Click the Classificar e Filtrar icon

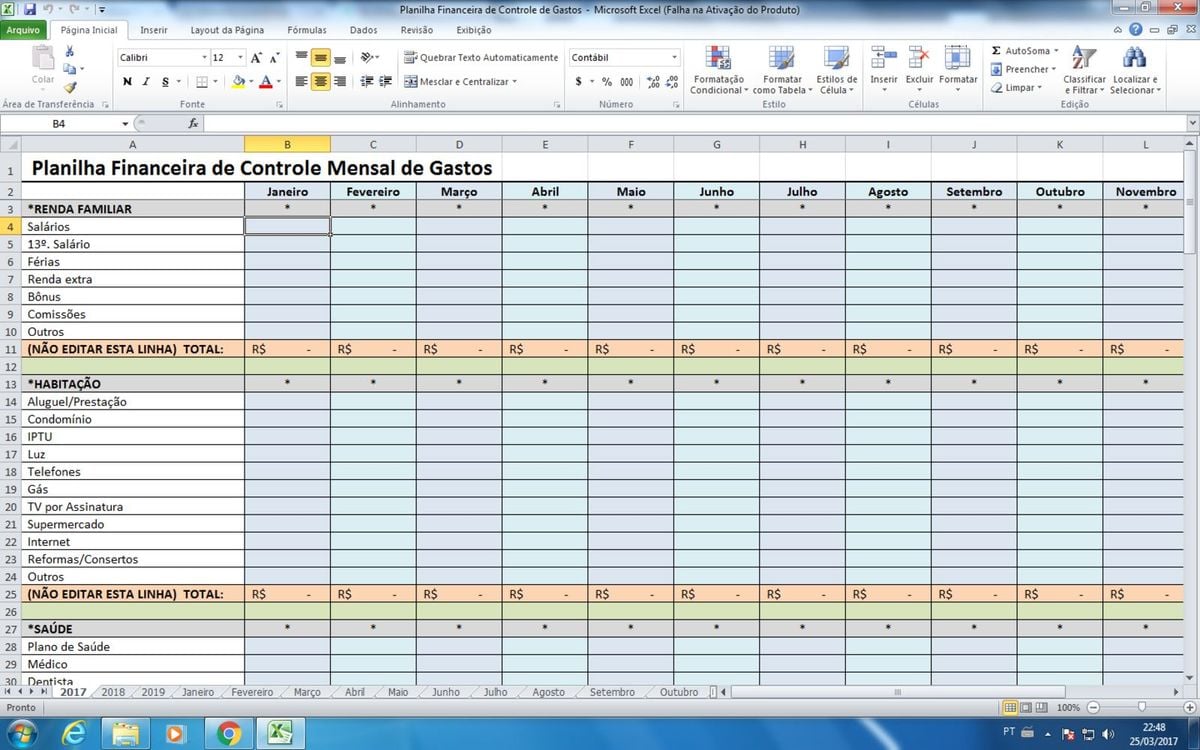[1084, 68]
